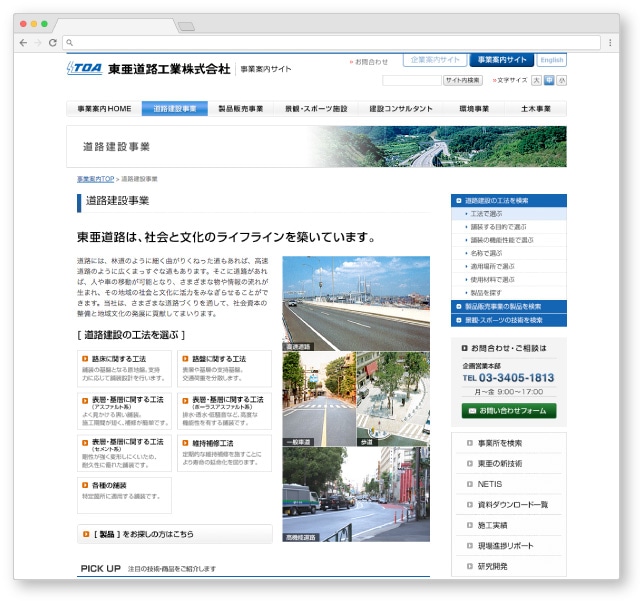This screenshot has width=640, height=601.
Task: Open the 各種の舗装 card title
Action: click(x=109, y=485)
